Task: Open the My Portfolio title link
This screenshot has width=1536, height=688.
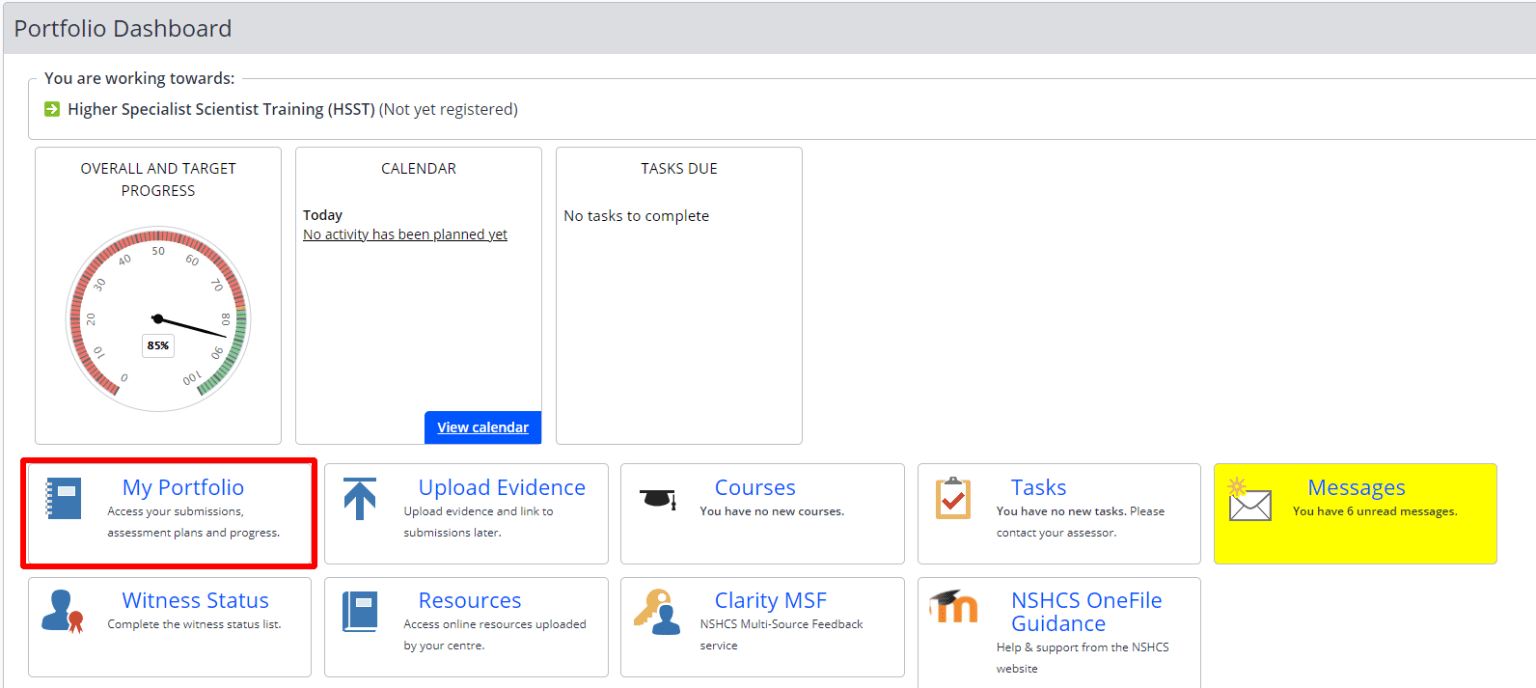Action: pyautogui.click(x=183, y=487)
